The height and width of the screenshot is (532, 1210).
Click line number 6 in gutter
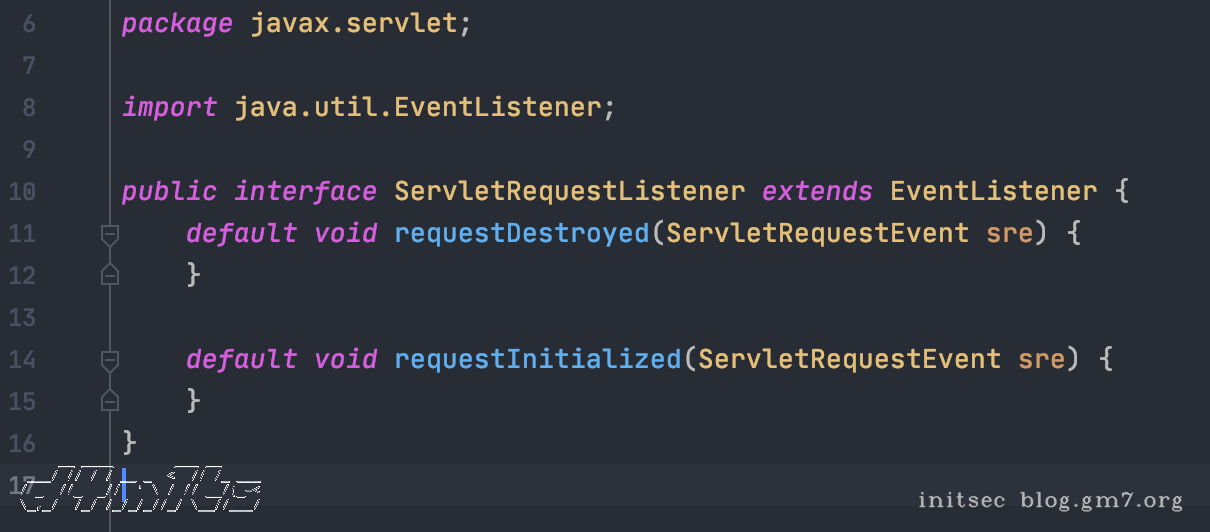28,24
